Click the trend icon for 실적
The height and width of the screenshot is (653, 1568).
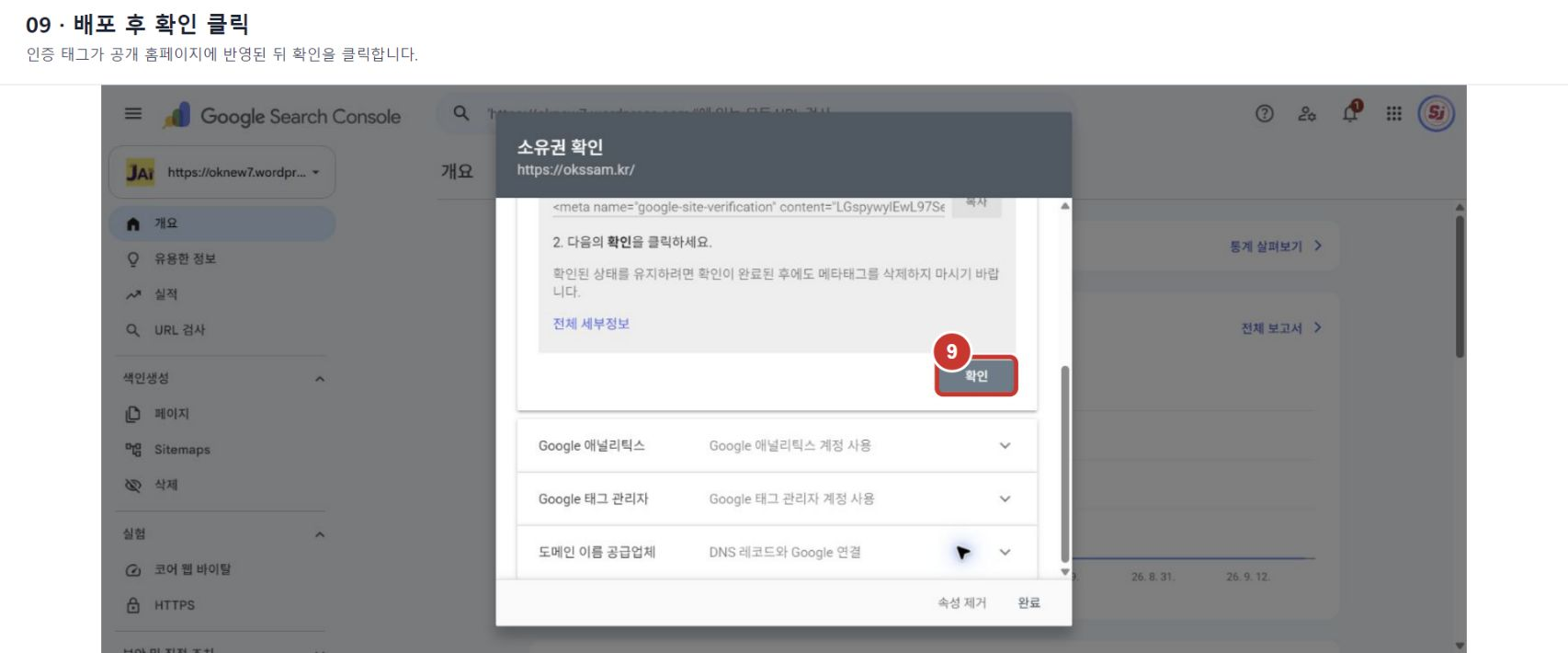(x=133, y=294)
